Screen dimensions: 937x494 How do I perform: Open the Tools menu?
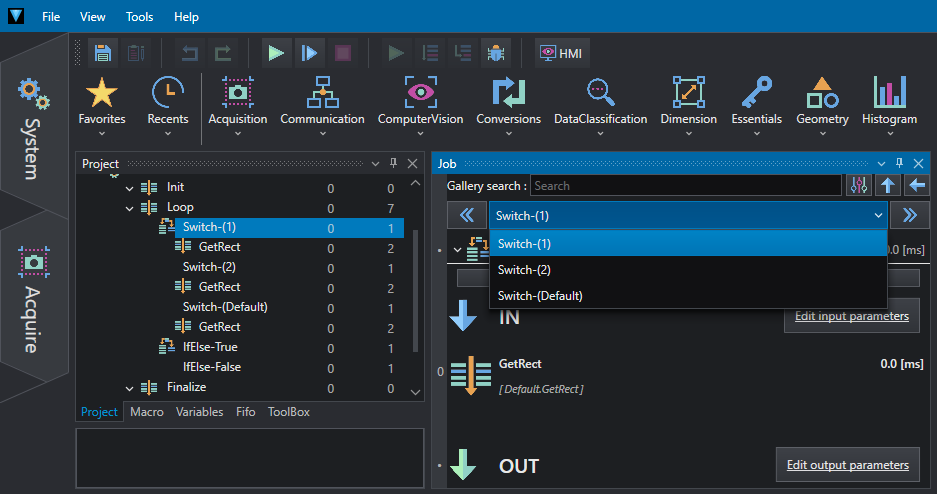[x=139, y=17]
